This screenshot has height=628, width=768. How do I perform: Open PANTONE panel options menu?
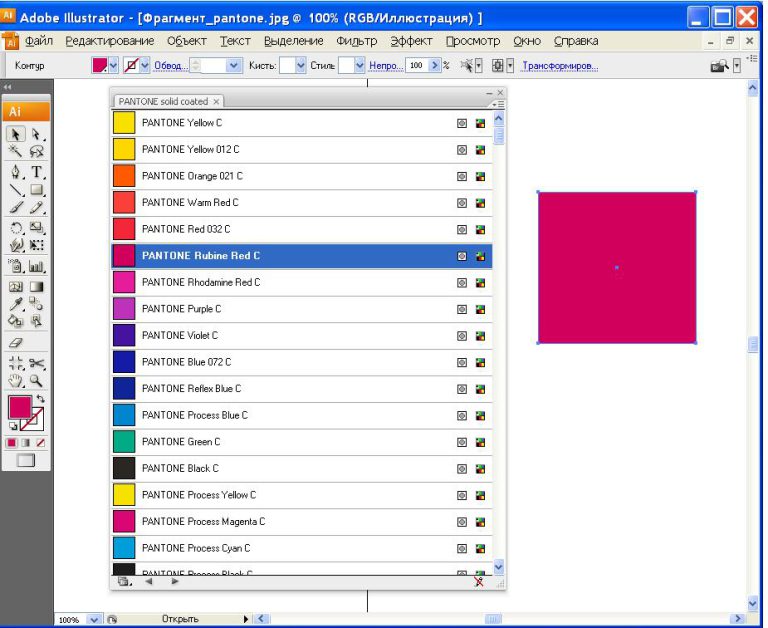coord(499,104)
